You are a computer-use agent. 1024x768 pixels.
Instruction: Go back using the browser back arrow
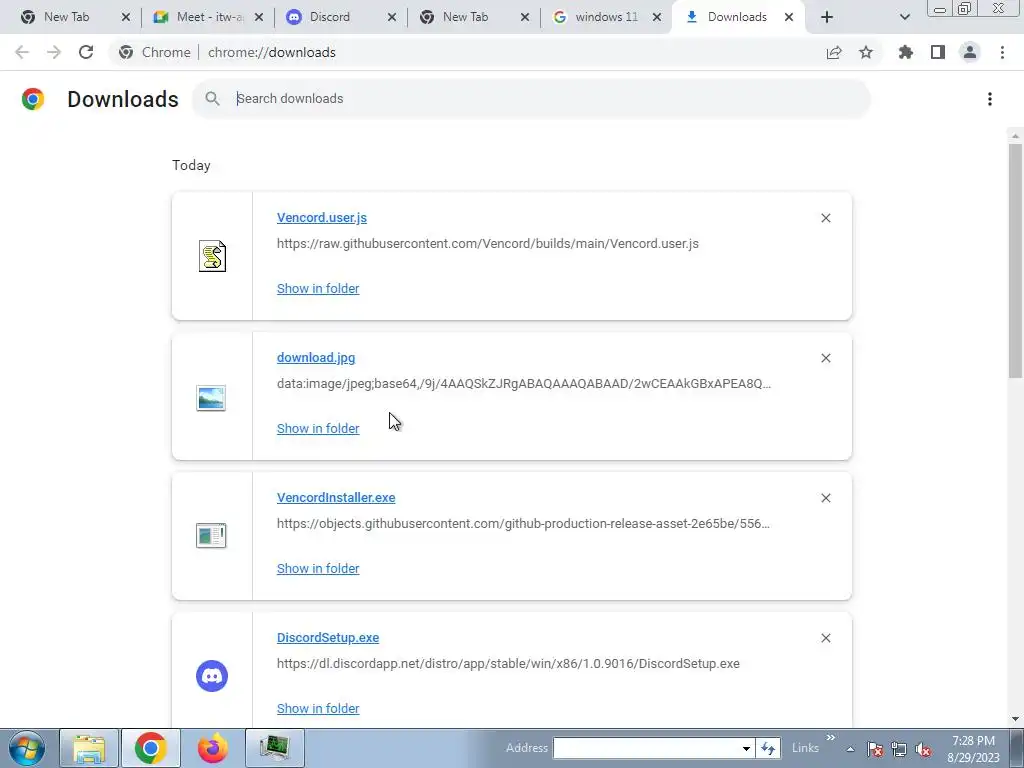point(22,52)
